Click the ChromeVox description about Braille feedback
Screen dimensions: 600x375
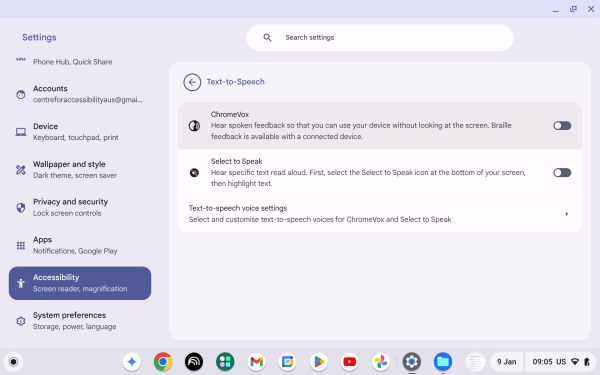click(361, 131)
